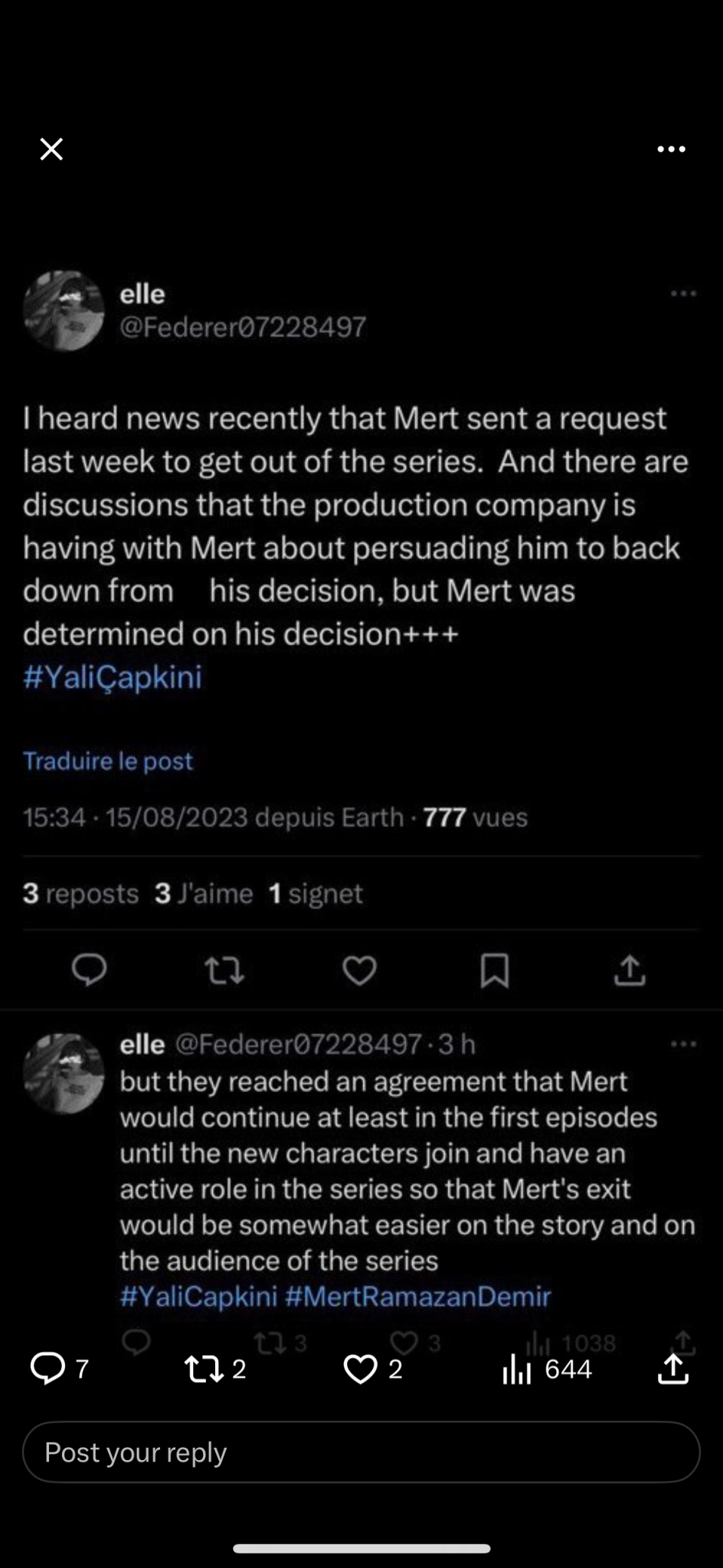The image size is (723, 1568).
Task: Repost via bottom bar icon showing 2
Action: click(x=205, y=1369)
